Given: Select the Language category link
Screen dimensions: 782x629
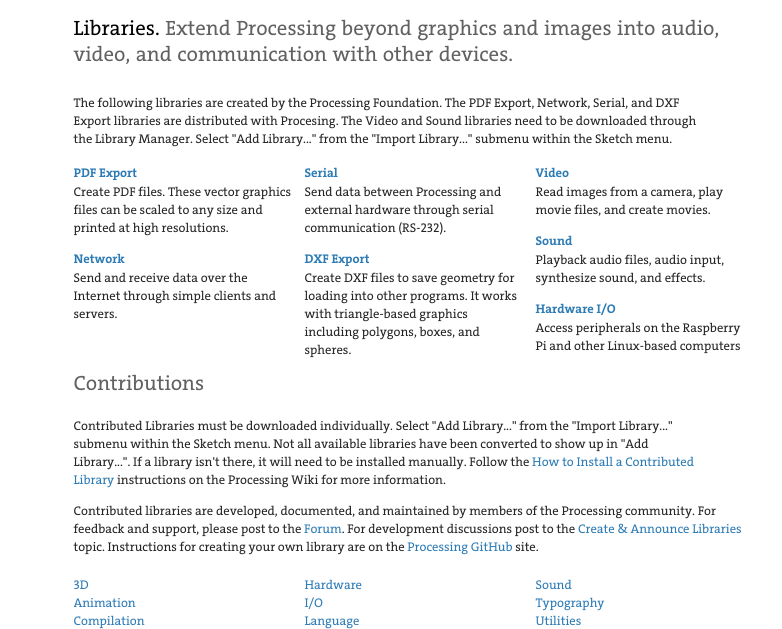Looking at the screenshot, I should (x=332, y=621).
